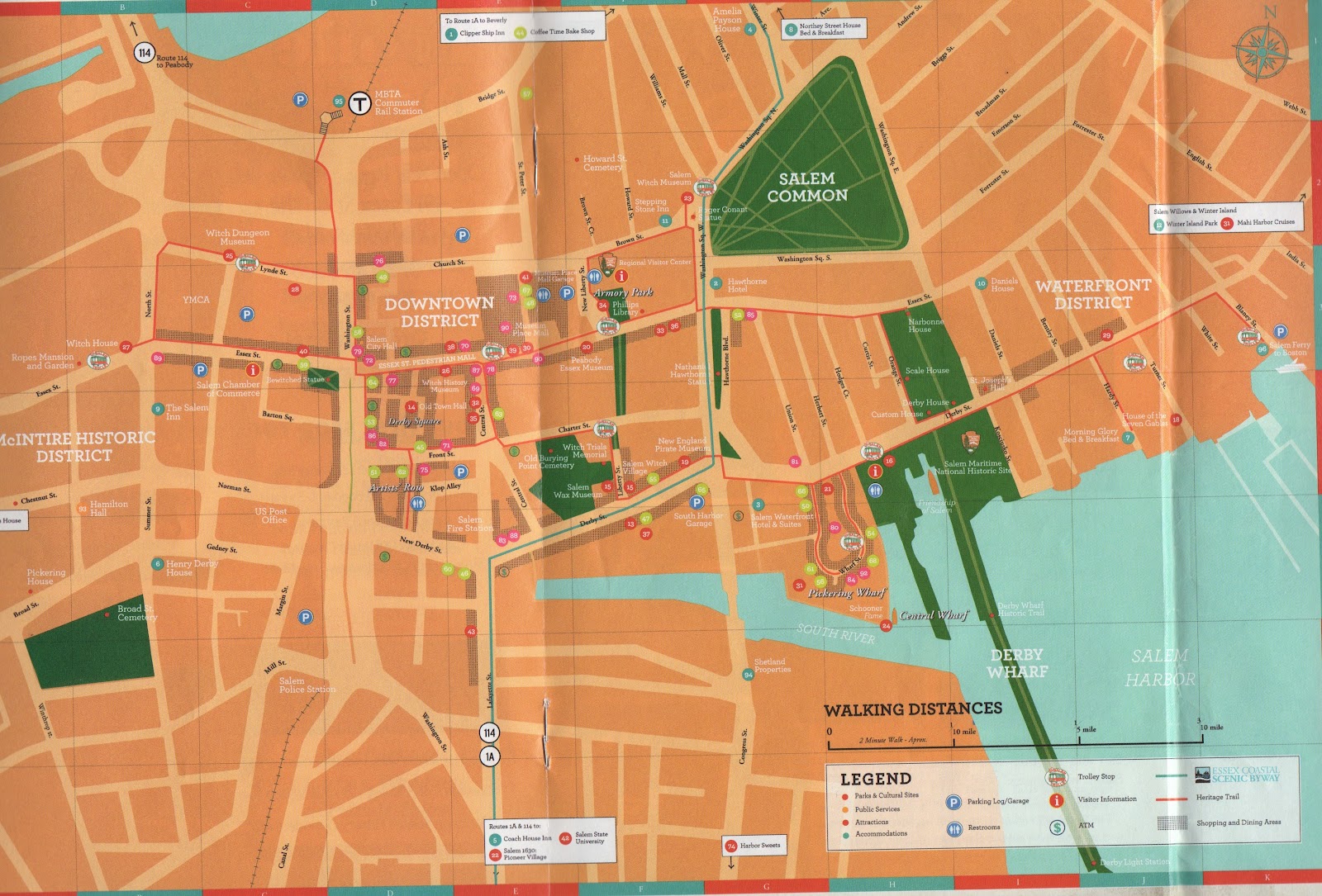
Task: Click the "US Post Office" label
Action: tap(271, 515)
